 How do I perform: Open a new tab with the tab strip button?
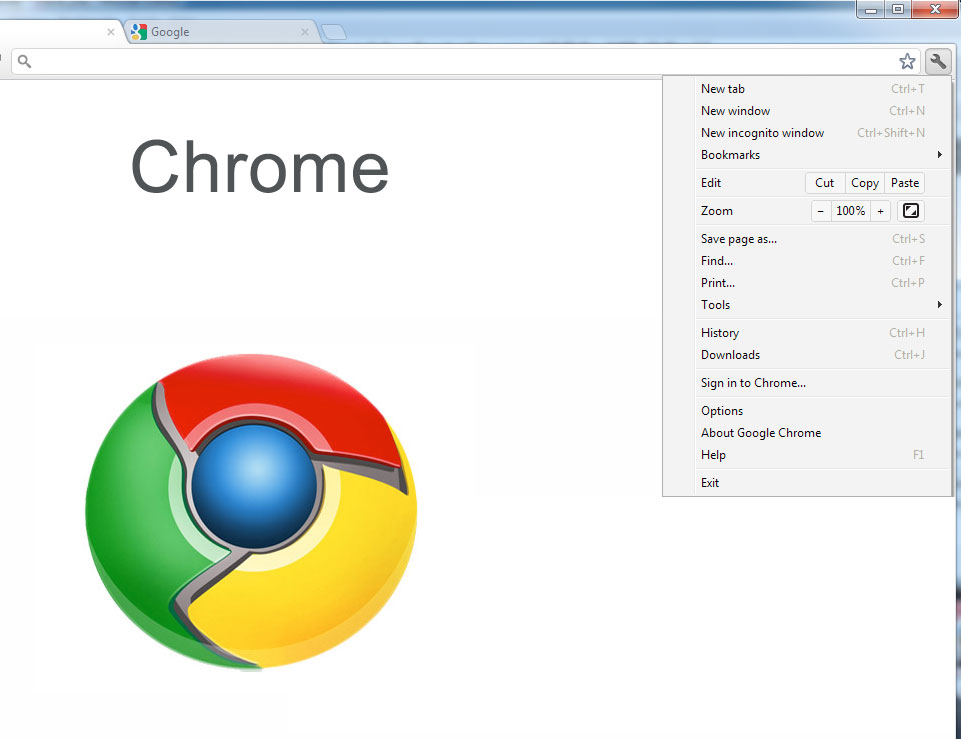pos(334,32)
